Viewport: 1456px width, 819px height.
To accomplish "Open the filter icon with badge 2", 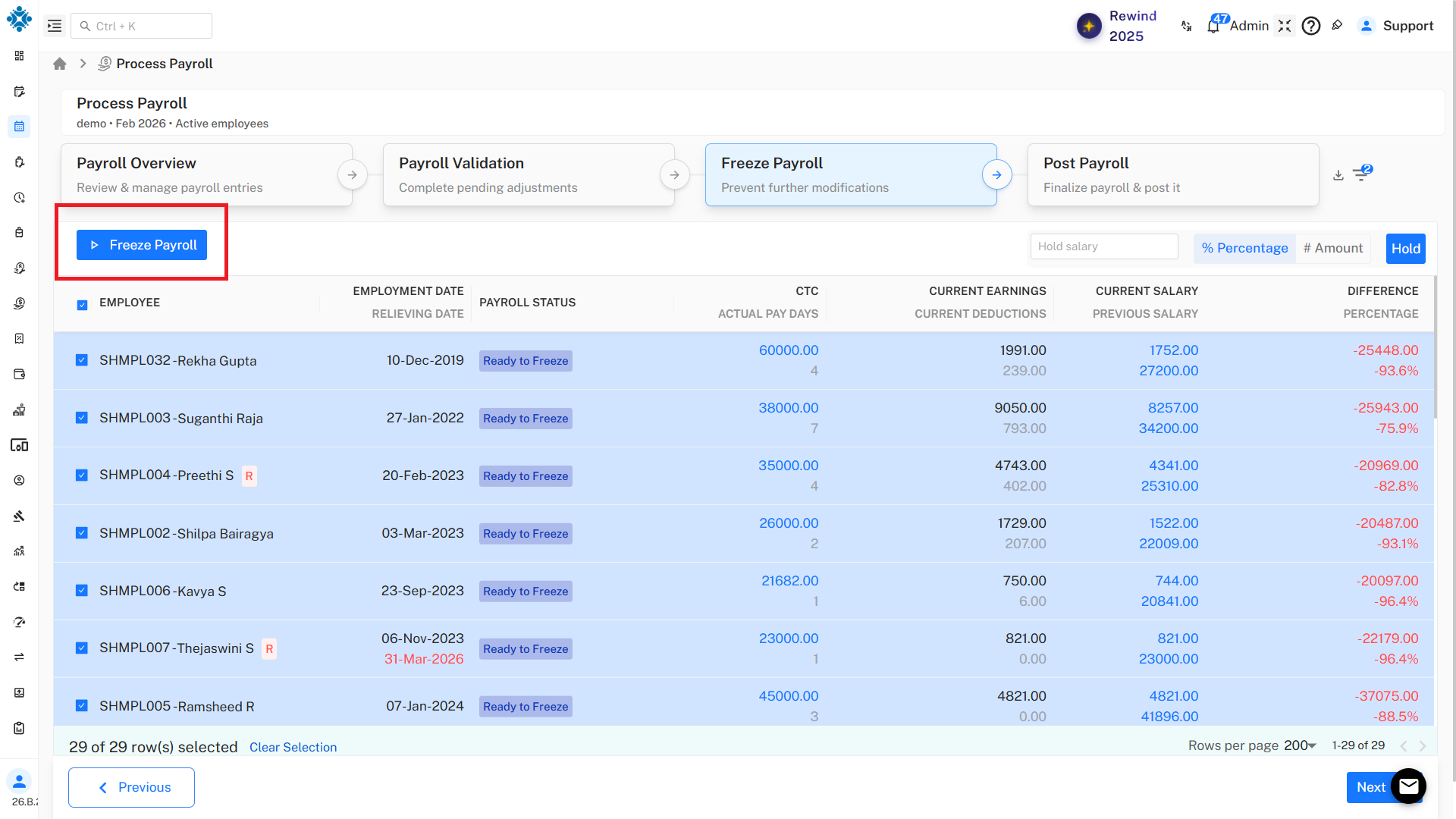I will click(1362, 174).
